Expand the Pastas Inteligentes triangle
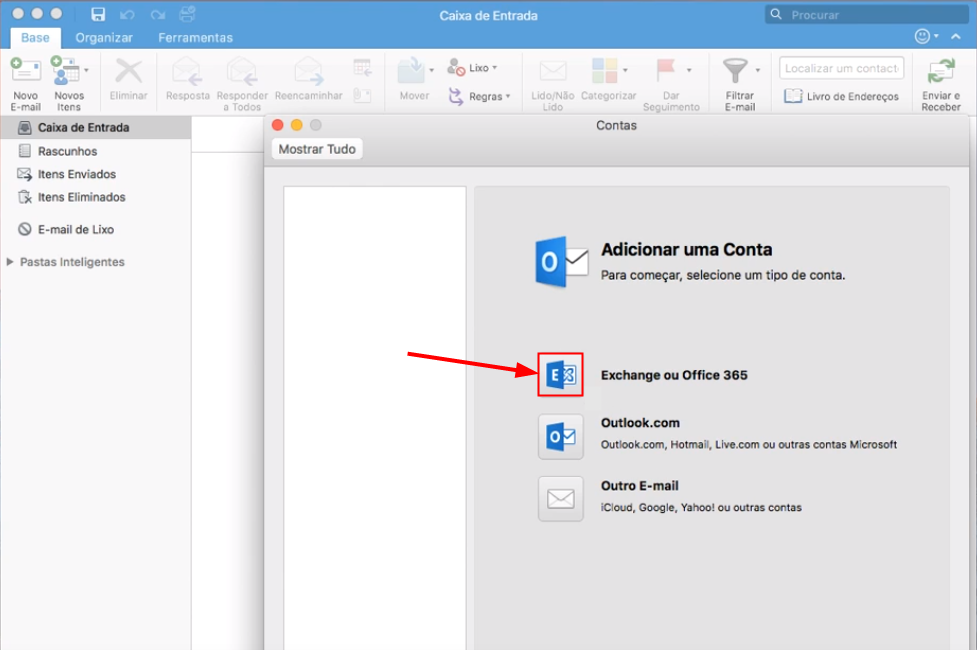The width and height of the screenshot is (977, 650). click(x=10, y=262)
